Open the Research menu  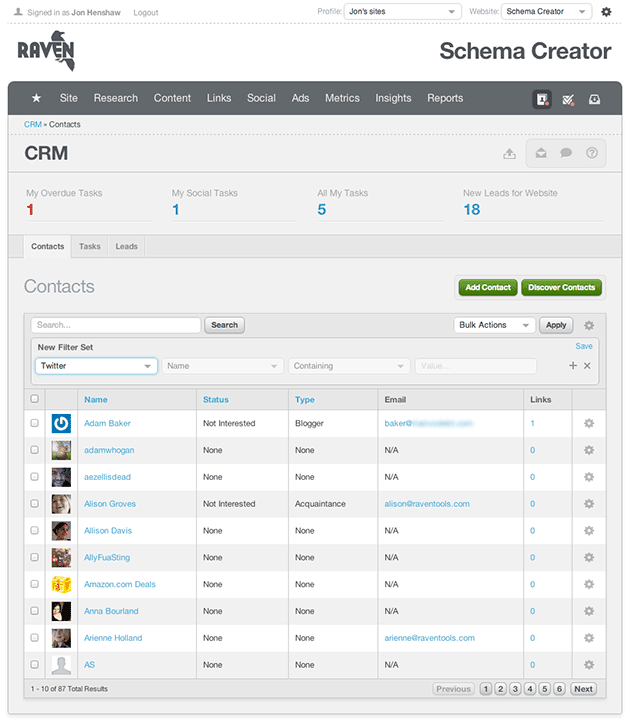[116, 98]
